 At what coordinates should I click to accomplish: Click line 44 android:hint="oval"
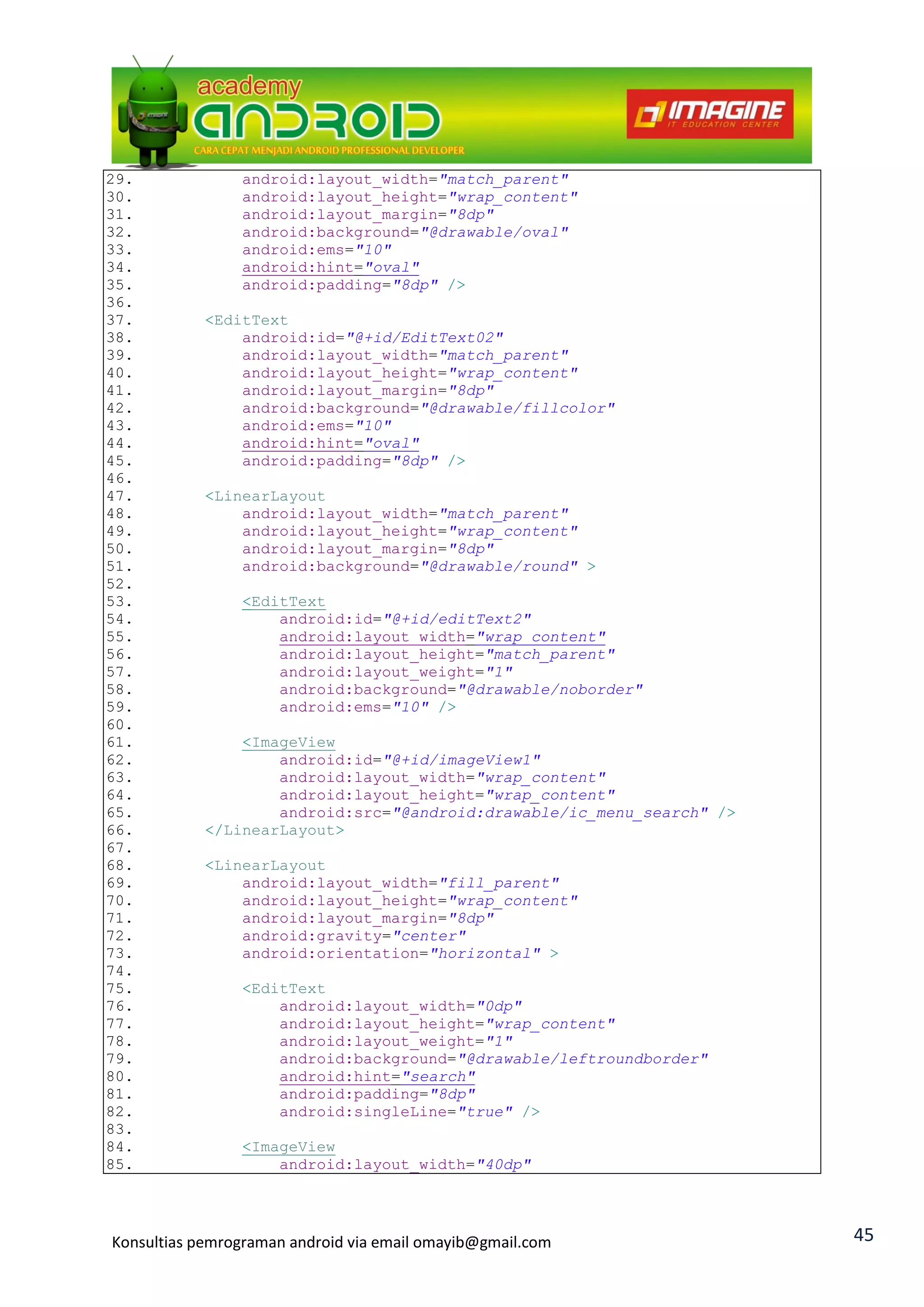coord(331,444)
